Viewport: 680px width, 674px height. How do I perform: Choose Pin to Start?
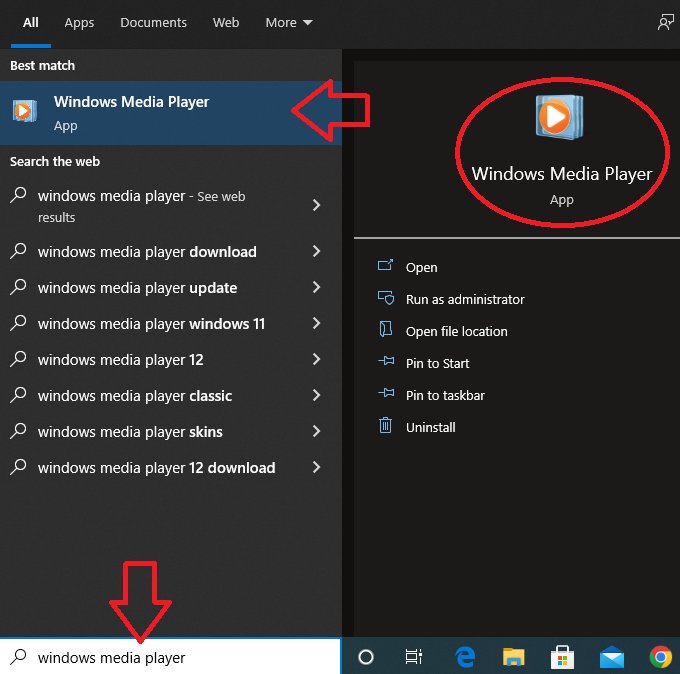[x=437, y=363]
